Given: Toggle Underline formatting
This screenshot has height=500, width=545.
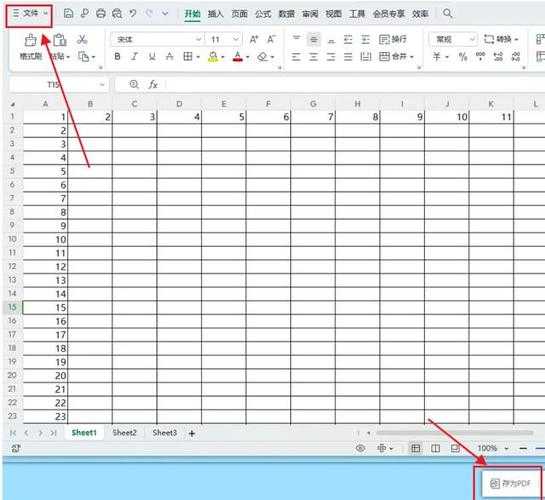Looking at the screenshot, I should (x=152, y=56).
